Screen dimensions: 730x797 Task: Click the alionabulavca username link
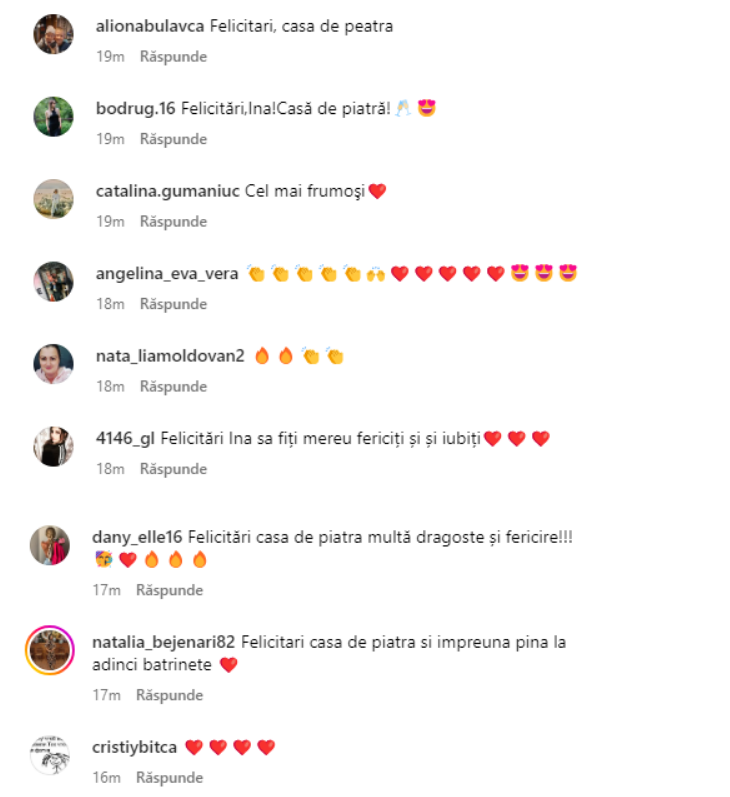click(150, 26)
